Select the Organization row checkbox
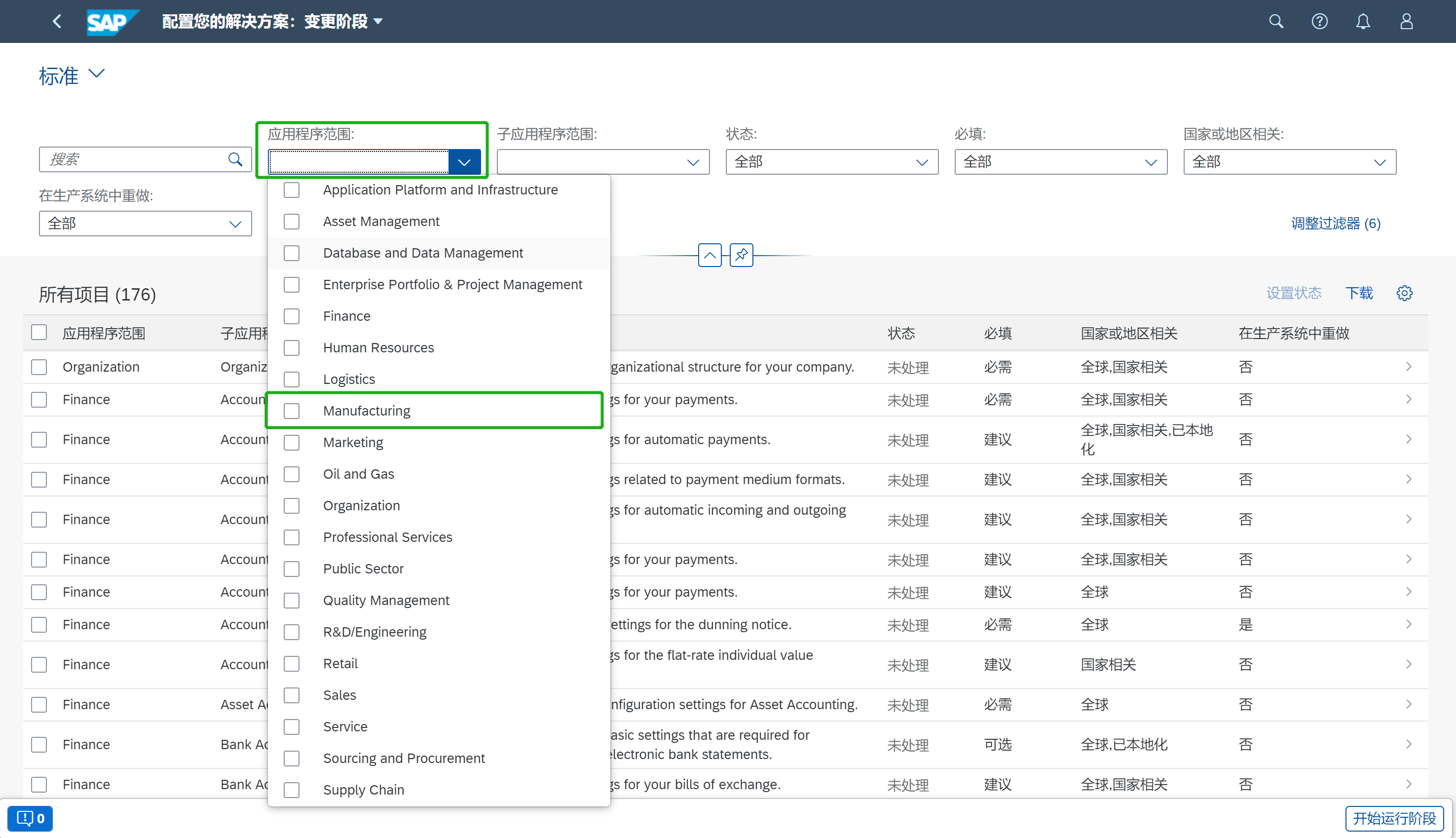This screenshot has width=1456, height=838. point(38,367)
